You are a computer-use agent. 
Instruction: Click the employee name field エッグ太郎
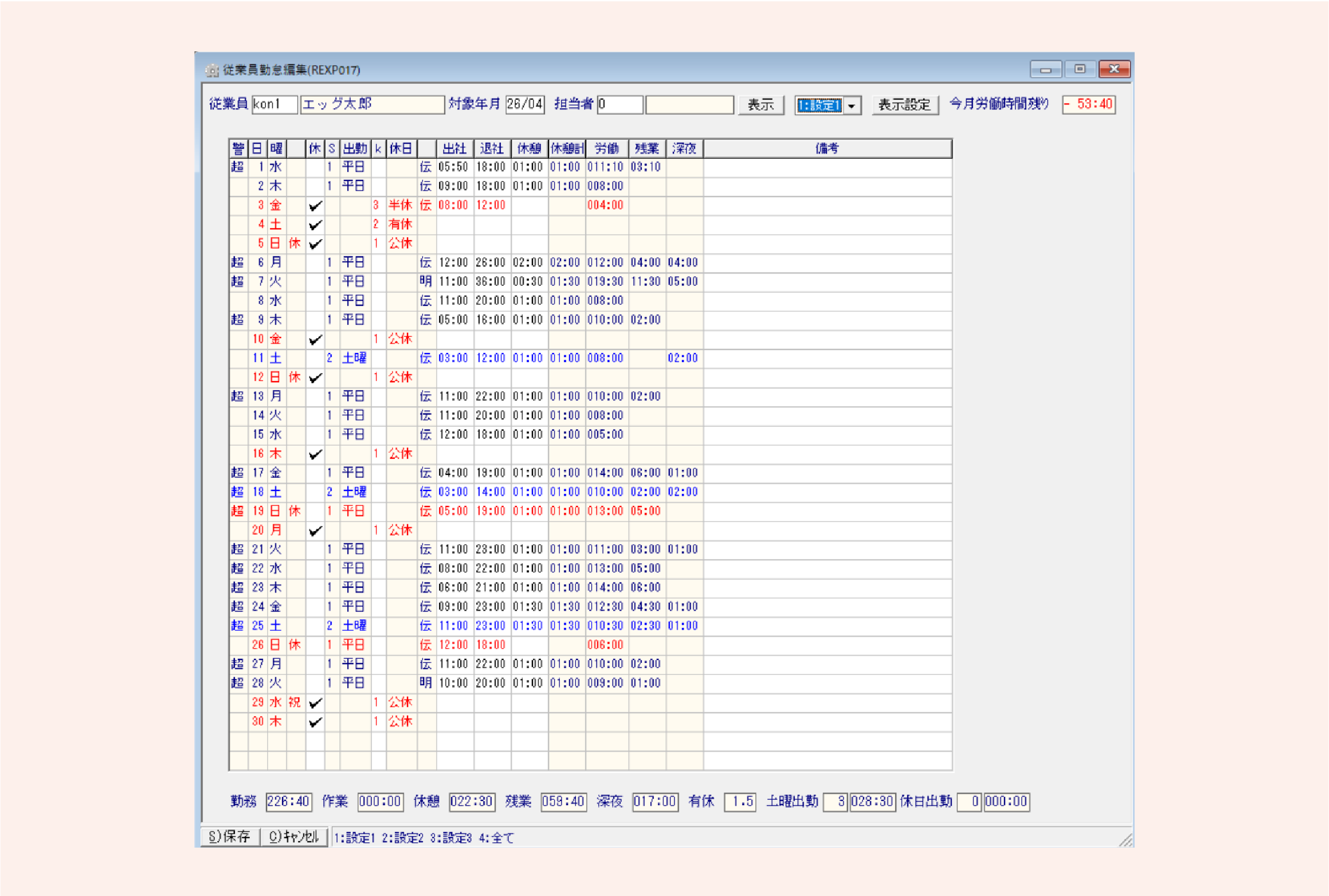372,105
